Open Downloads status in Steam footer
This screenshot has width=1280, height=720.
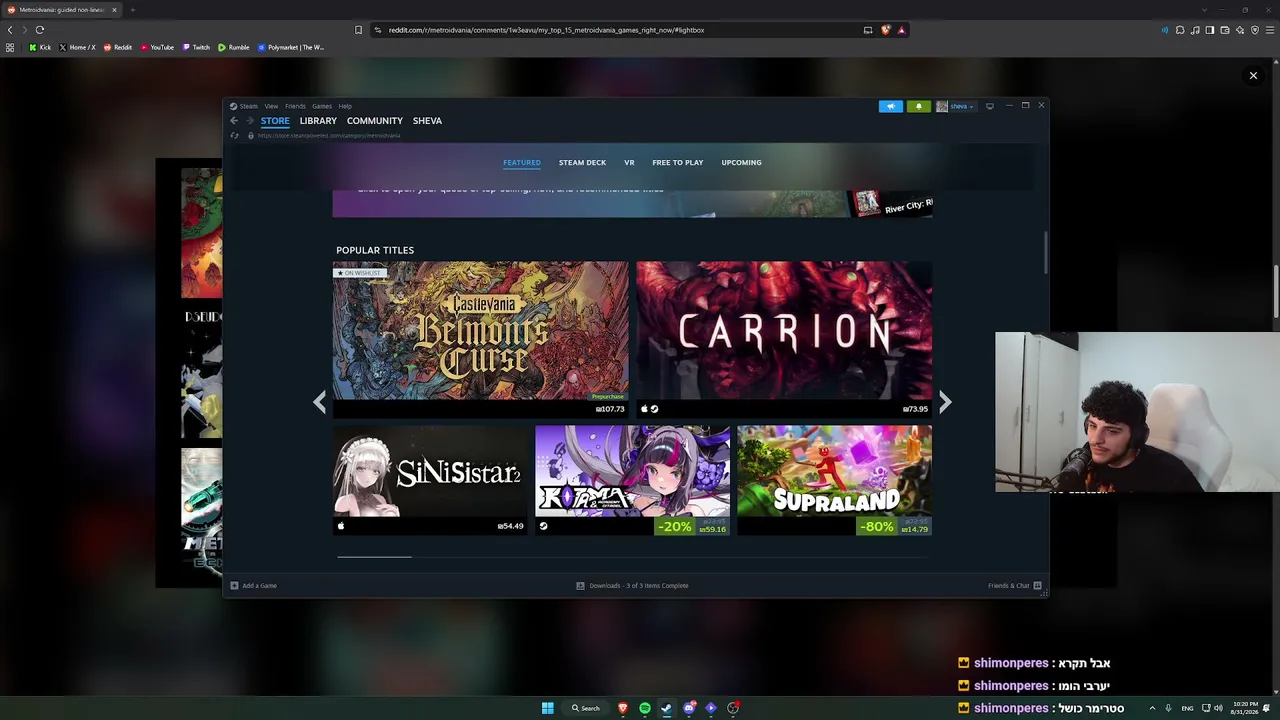[632, 586]
